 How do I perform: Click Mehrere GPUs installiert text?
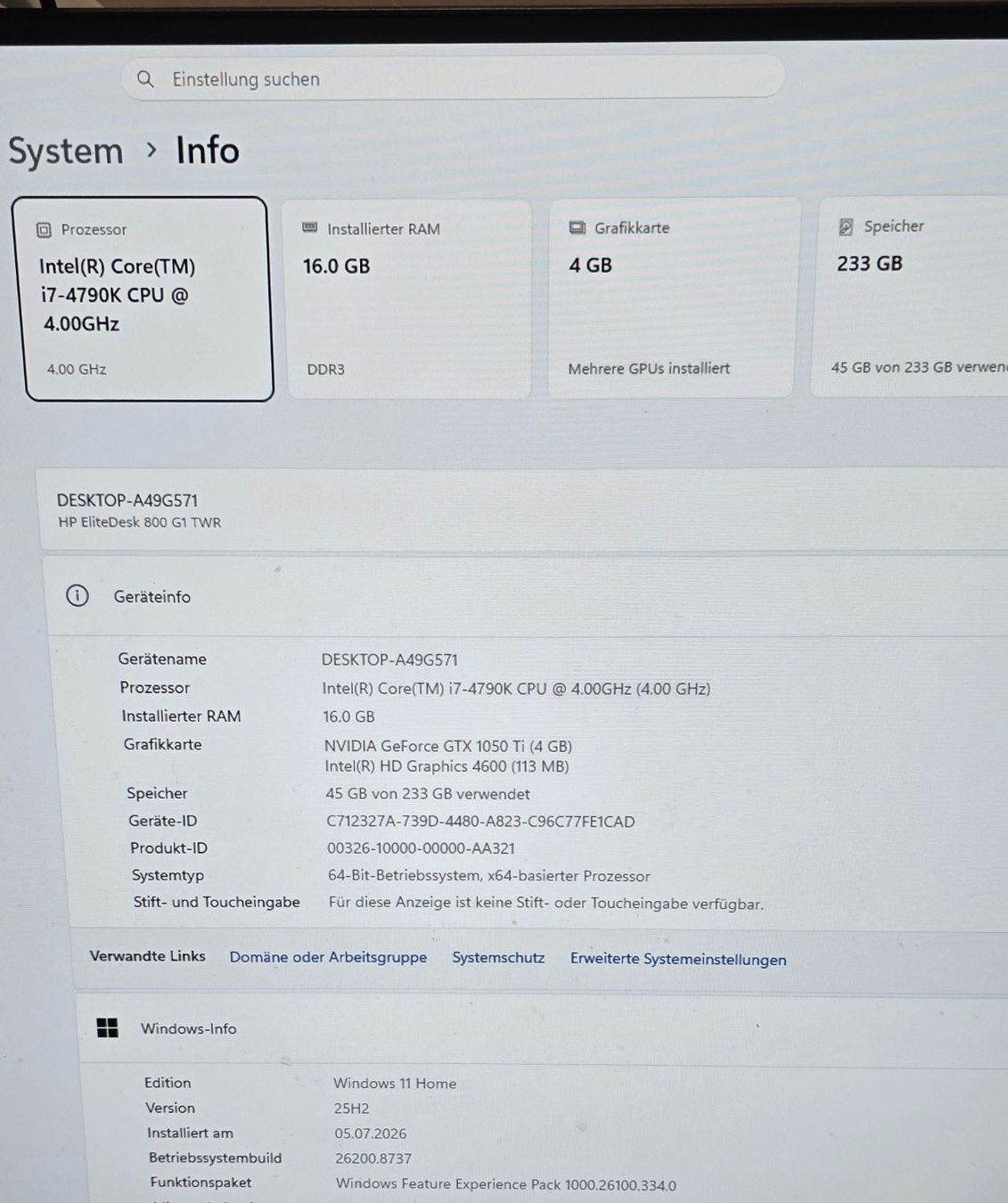pyautogui.click(x=649, y=369)
